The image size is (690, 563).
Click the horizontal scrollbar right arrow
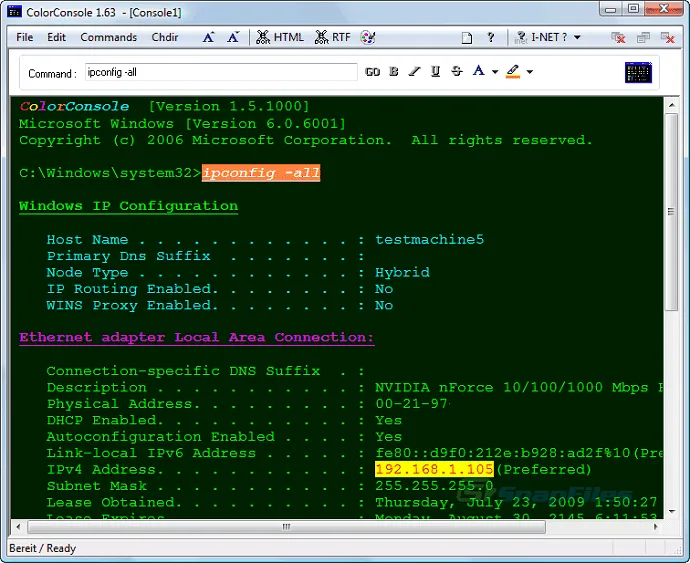(656, 526)
